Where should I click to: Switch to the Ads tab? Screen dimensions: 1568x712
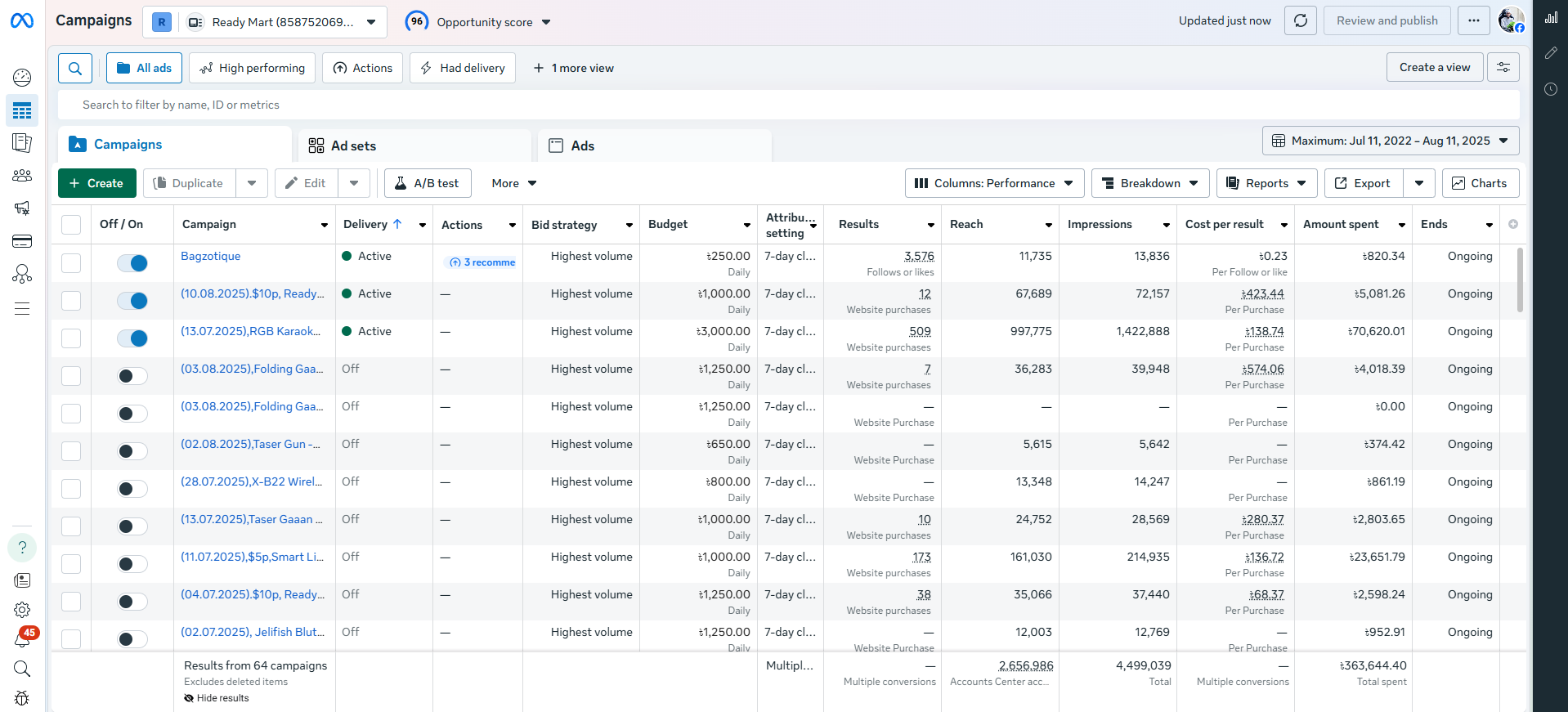[582, 146]
